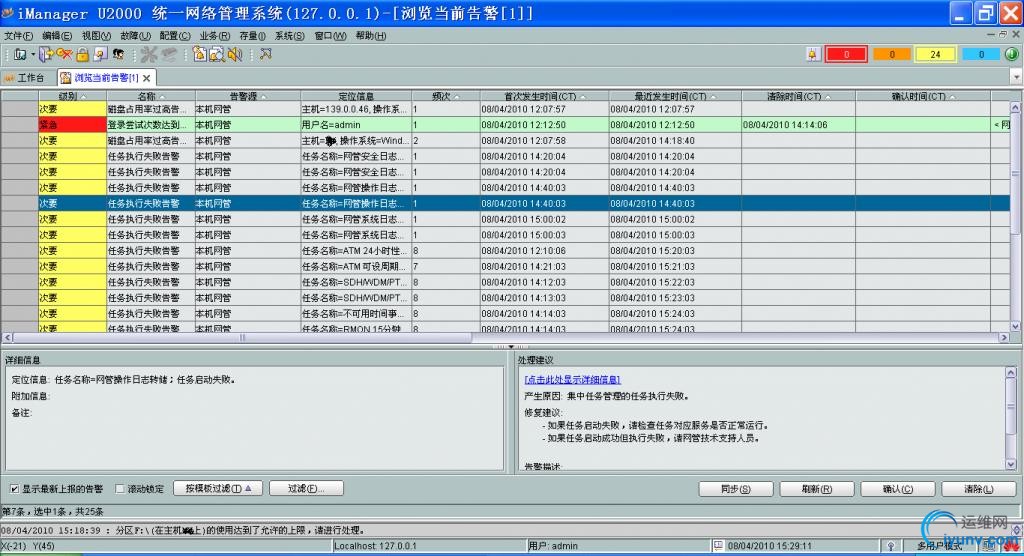This screenshot has height=556, width=1024.
Task: Click the 清除(L) button
Action: coord(978,489)
